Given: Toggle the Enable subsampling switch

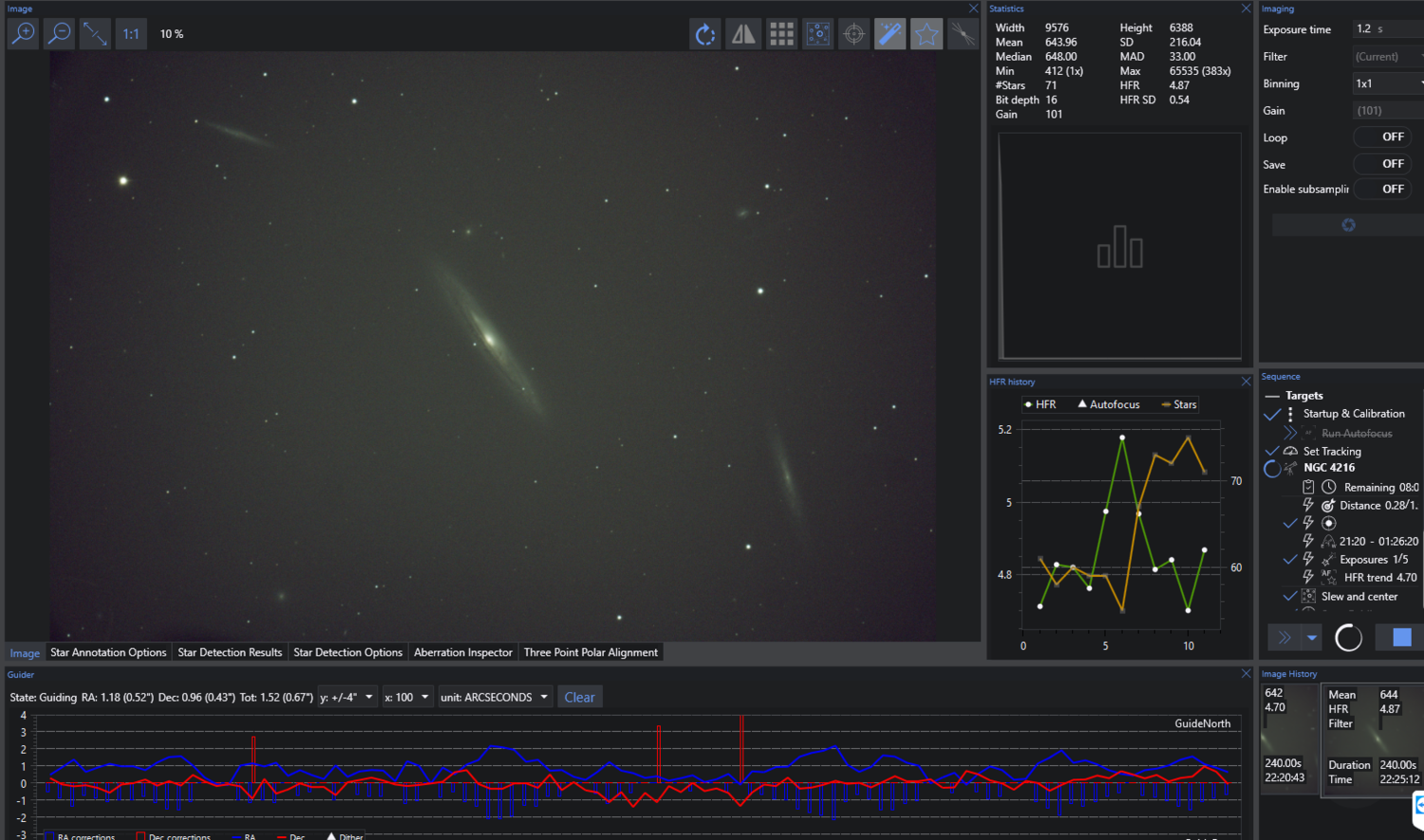Looking at the screenshot, I should [1382, 189].
